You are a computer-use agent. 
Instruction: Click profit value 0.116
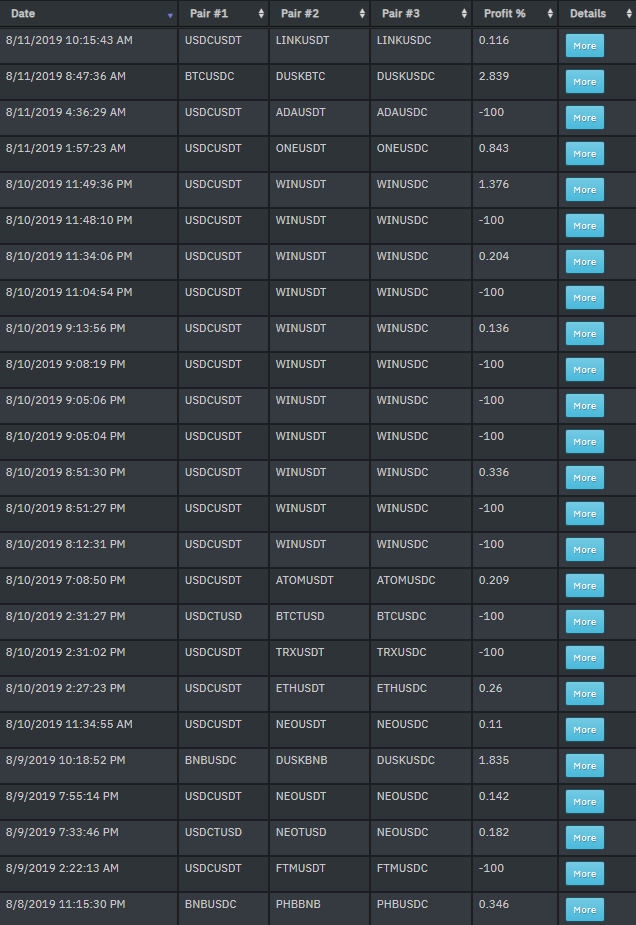494,40
